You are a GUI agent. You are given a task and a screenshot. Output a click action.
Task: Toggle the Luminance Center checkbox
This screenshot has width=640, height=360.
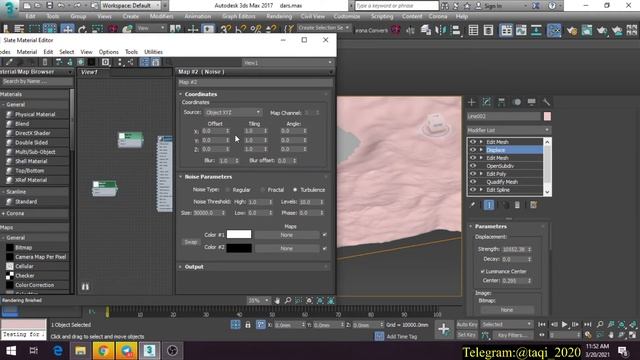[482, 271]
